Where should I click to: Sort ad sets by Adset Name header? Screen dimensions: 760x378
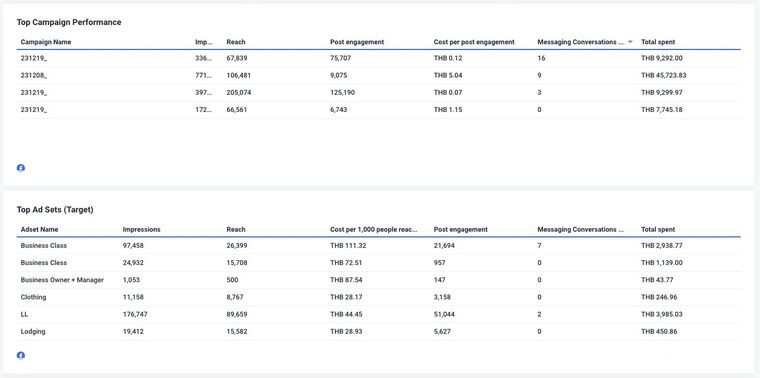39,230
